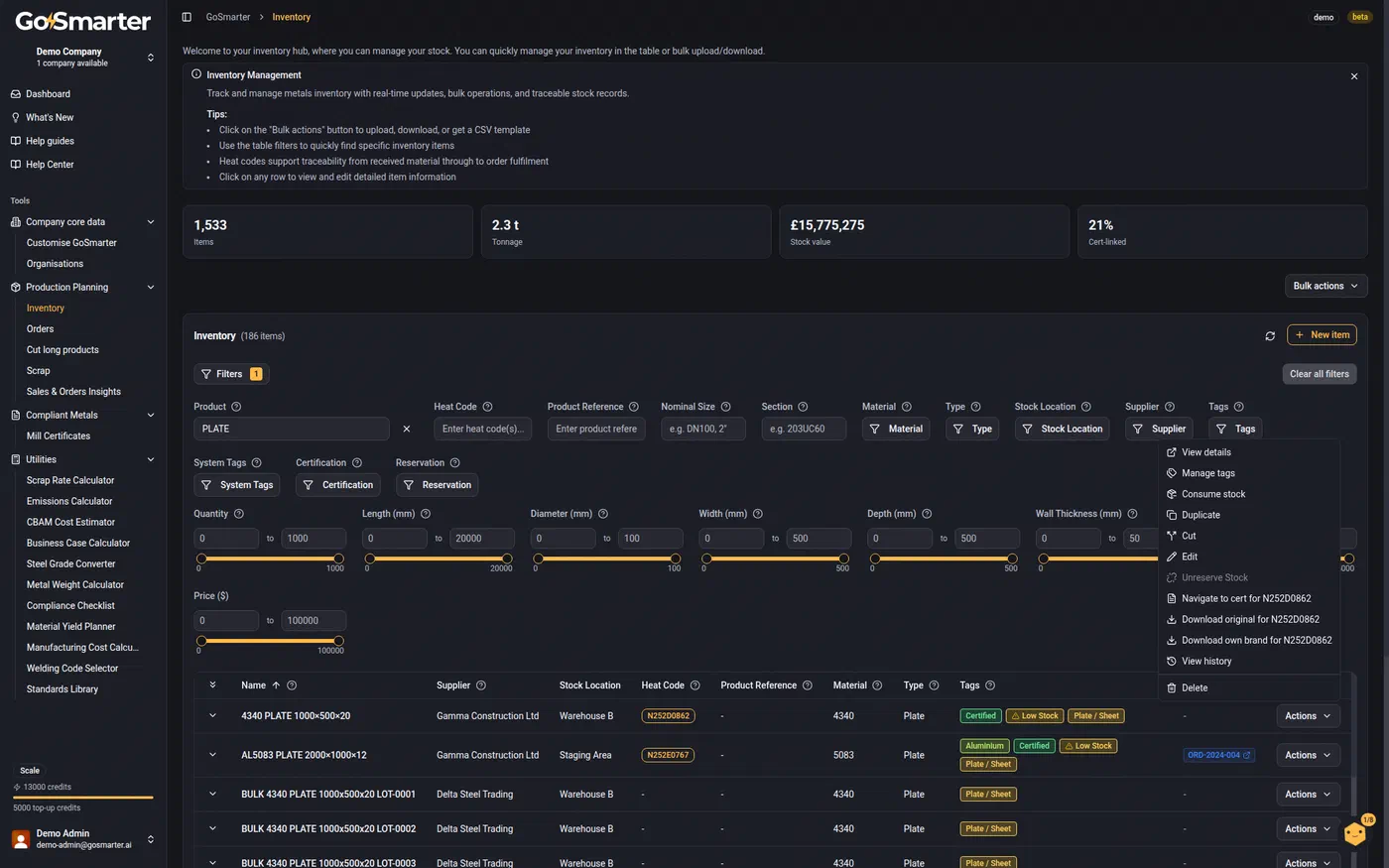Open Actions for AL5083 PLATE row
Viewport: 1389px width, 868px height.
tap(1308, 755)
